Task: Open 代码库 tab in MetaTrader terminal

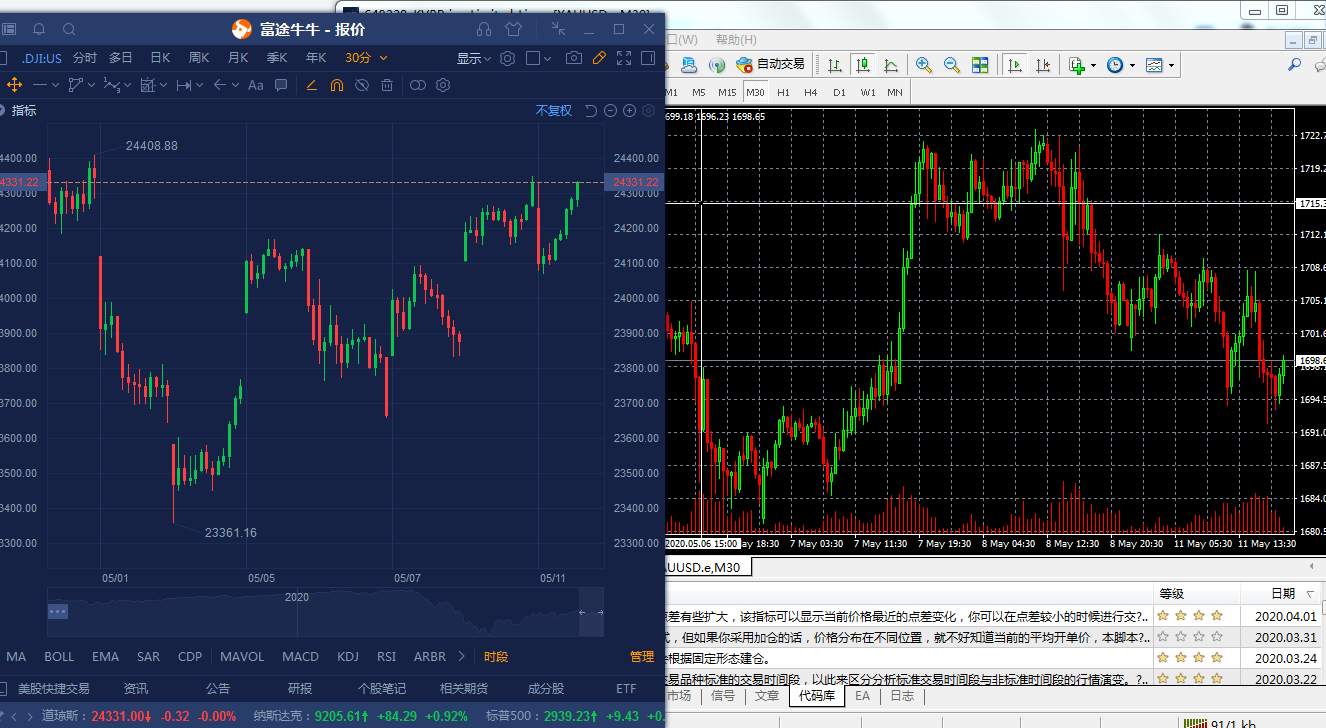Action: click(816, 696)
